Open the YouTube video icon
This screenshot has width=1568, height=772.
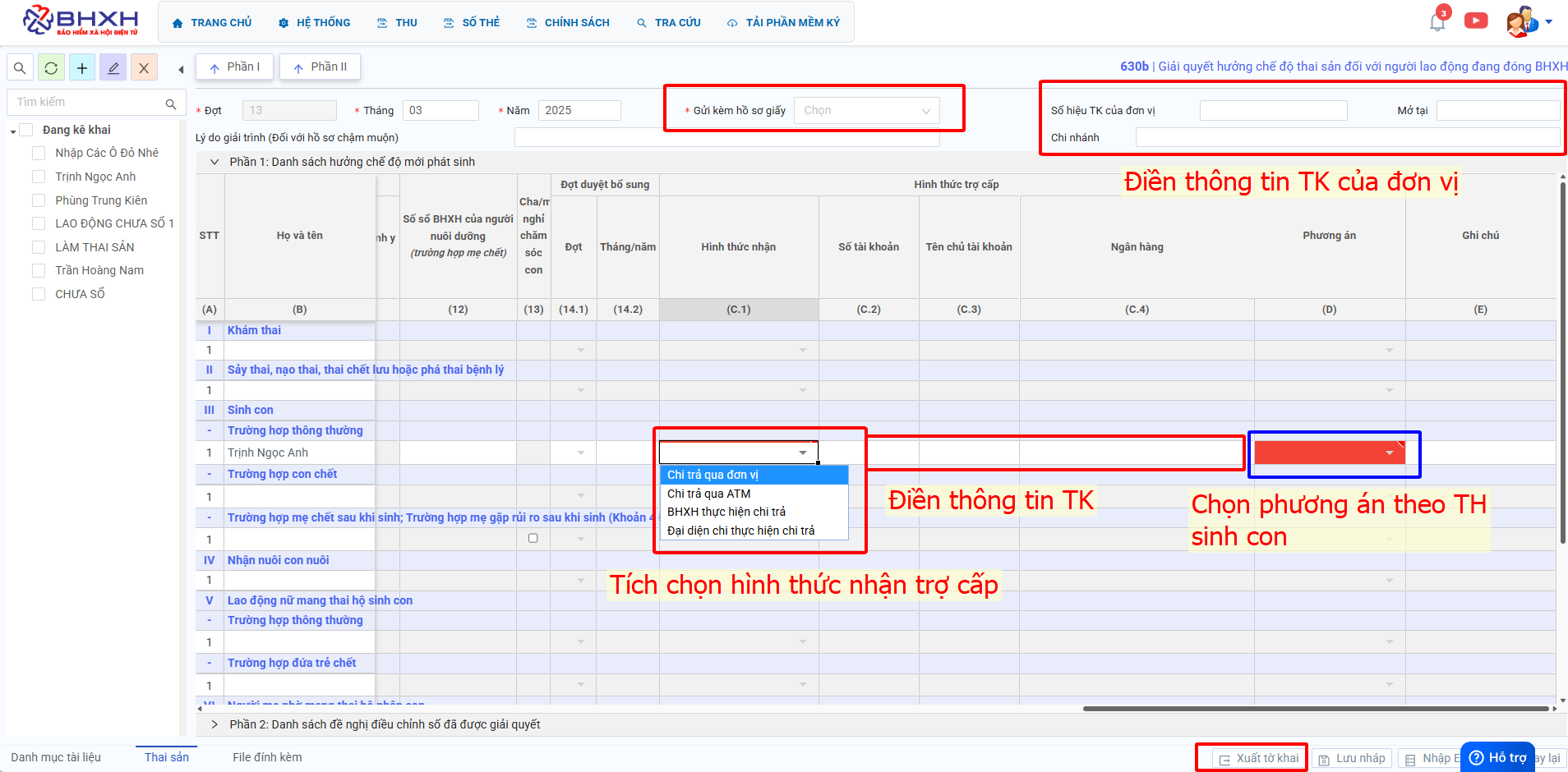pyautogui.click(x=1476, y=21)
